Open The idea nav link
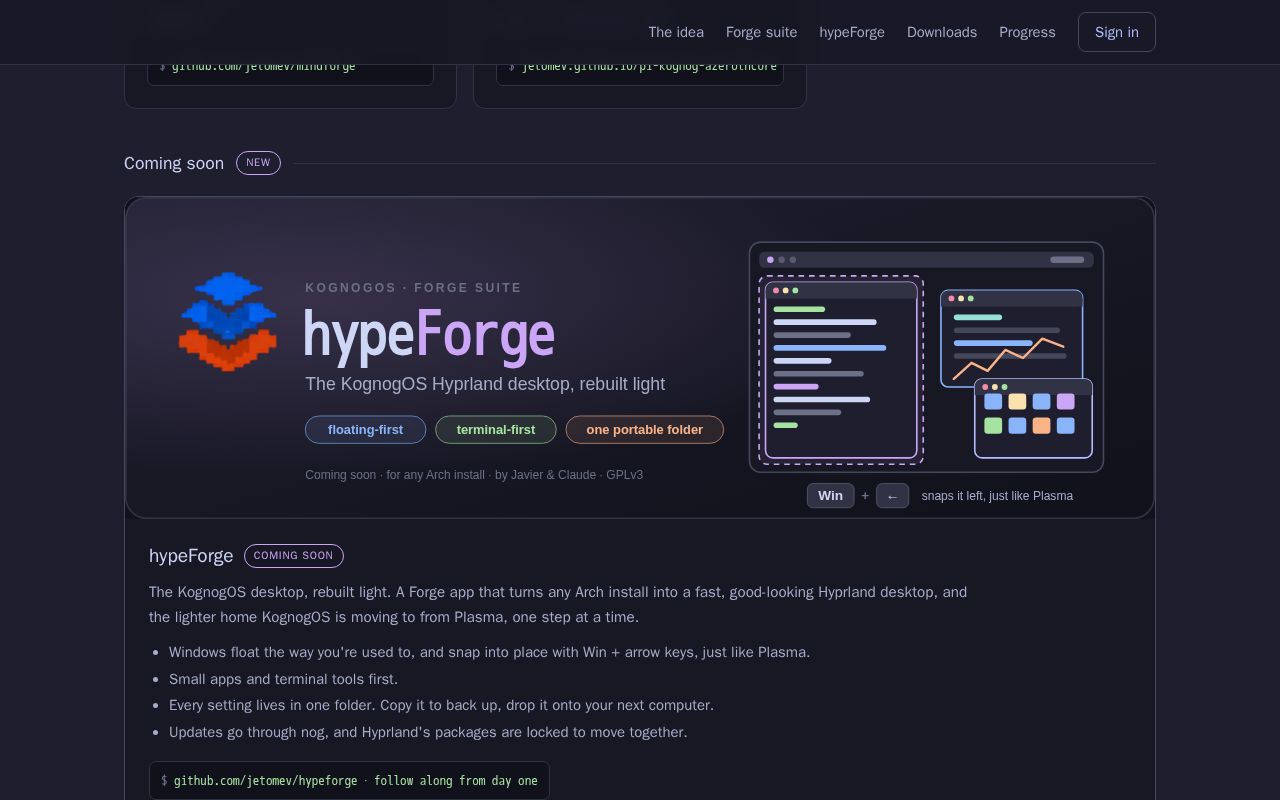 [x=676, y=32]
